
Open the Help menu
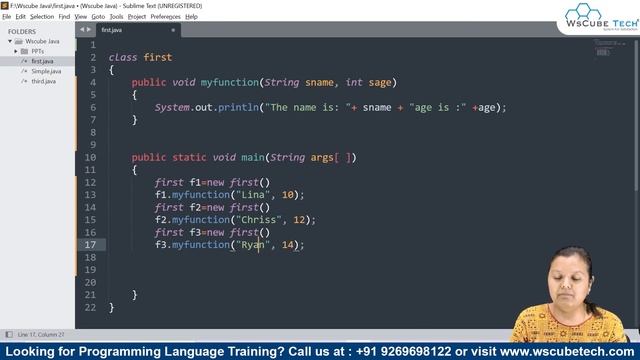pyautogui.click(x=191, y=17)
